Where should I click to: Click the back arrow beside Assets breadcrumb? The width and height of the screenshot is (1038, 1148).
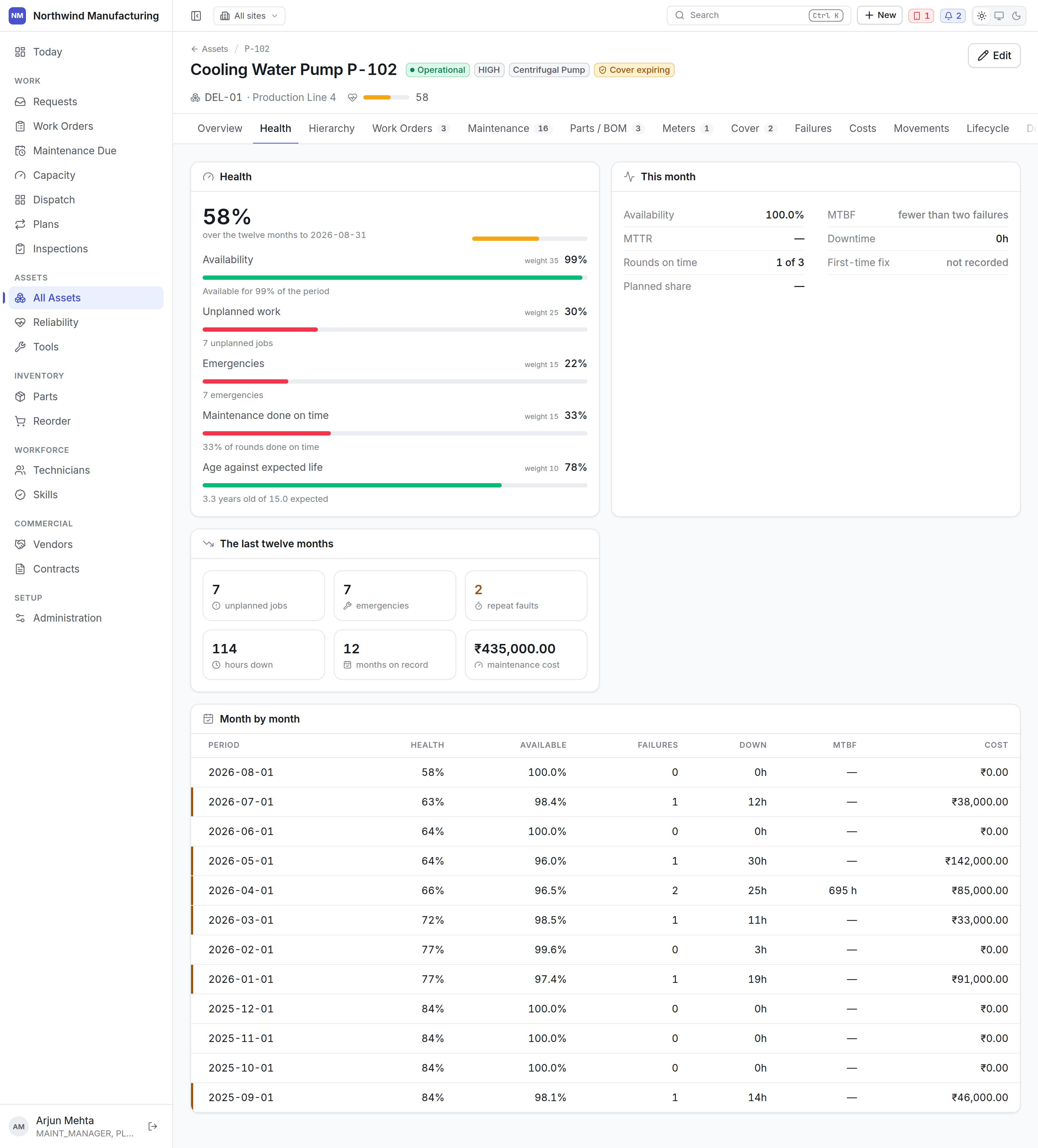(195, 49)
